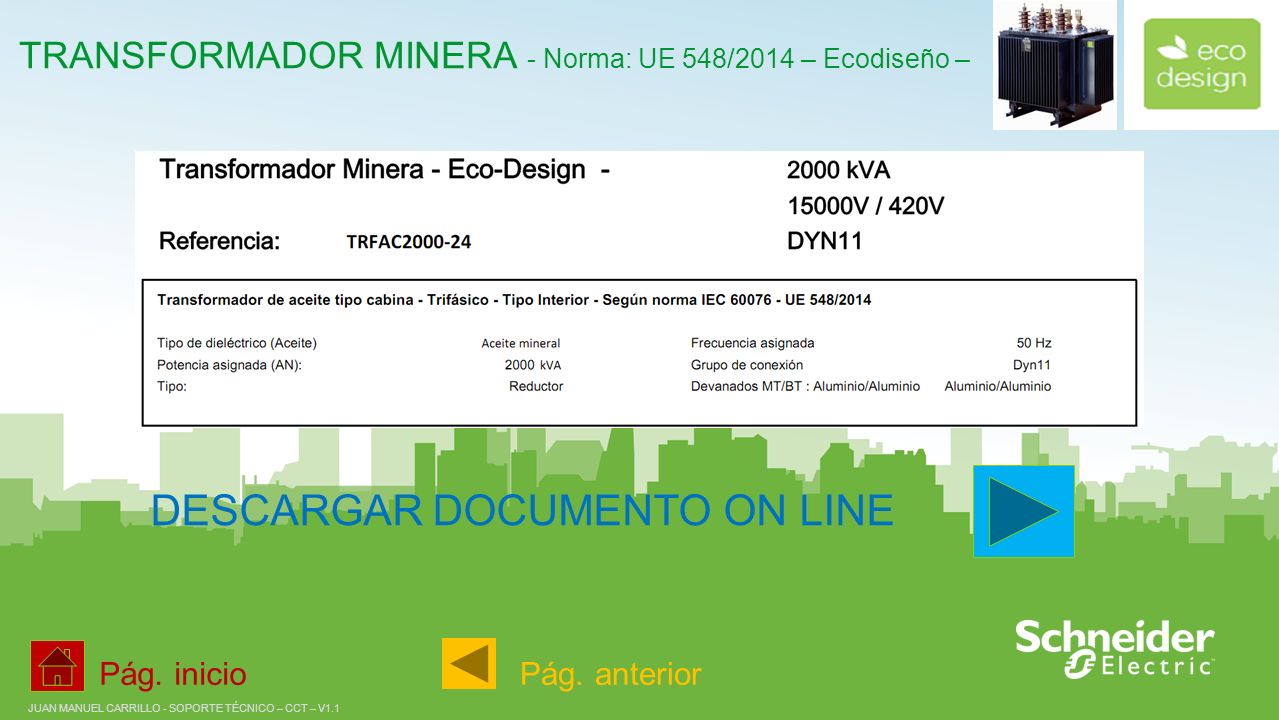Click the transformer product photo

click(x=1054, y=64)
